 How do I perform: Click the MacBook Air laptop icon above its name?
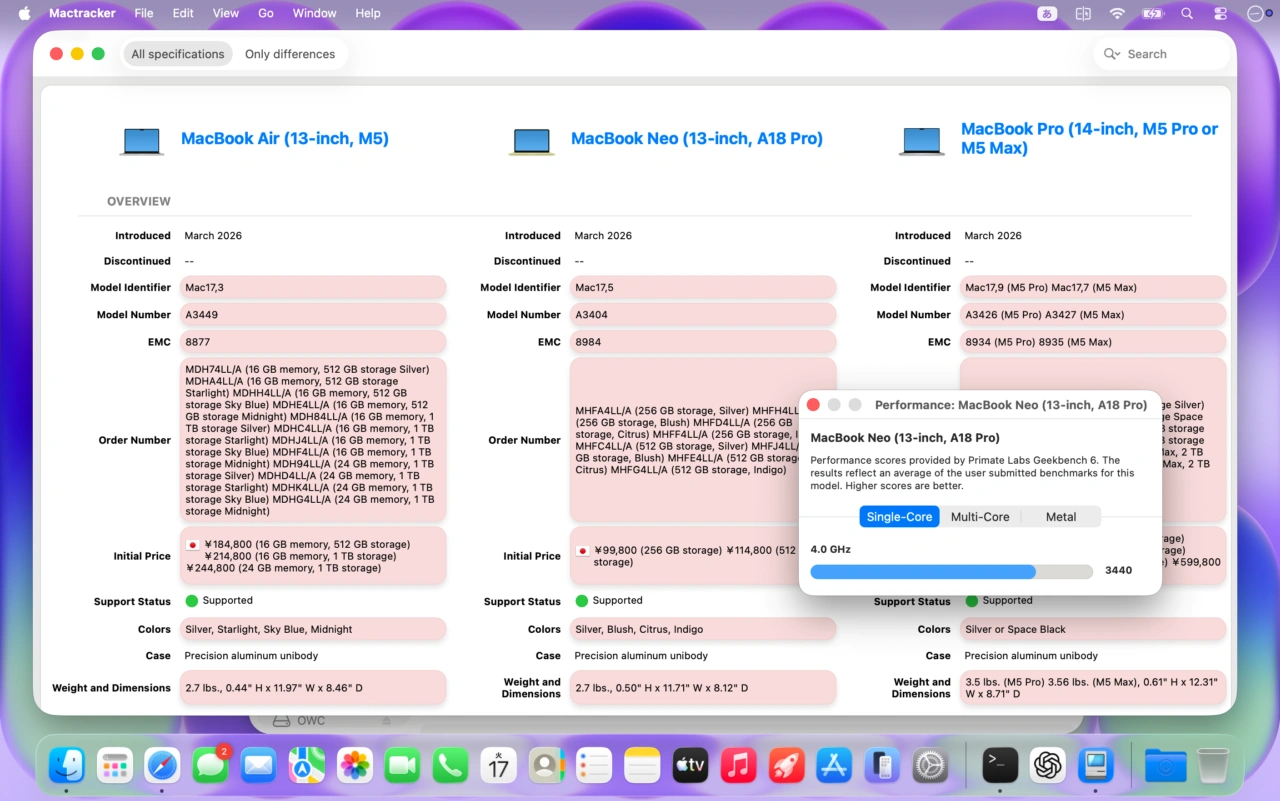[x=141, y=140]
